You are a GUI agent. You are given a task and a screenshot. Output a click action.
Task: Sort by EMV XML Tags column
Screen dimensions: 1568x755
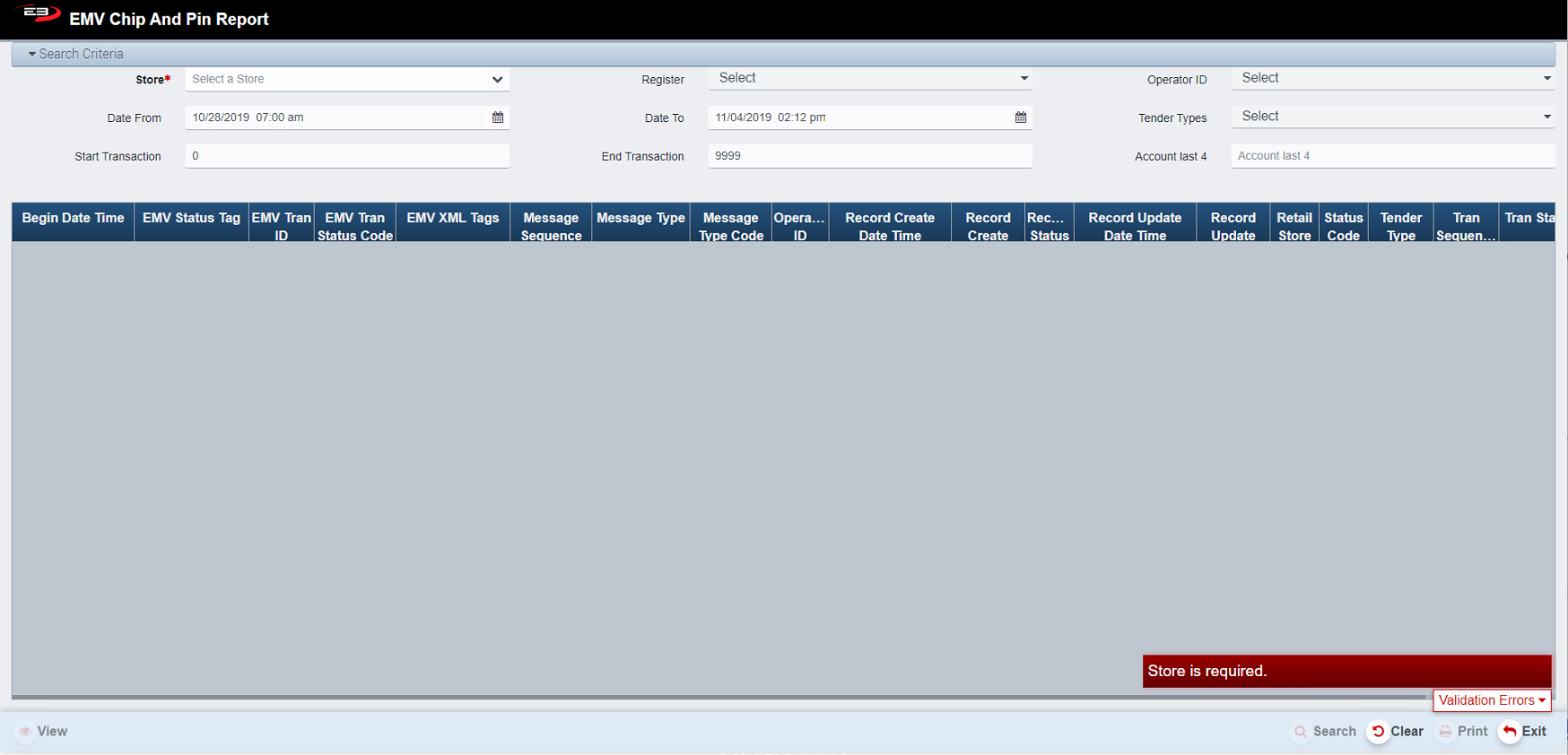[452, 219]
